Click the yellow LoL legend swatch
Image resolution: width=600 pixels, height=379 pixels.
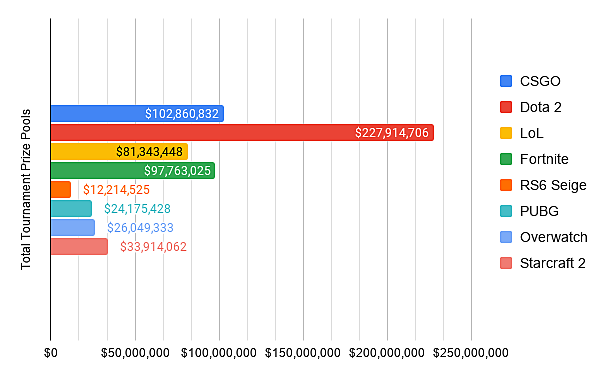pyautogui.click(x=506, y=133)
